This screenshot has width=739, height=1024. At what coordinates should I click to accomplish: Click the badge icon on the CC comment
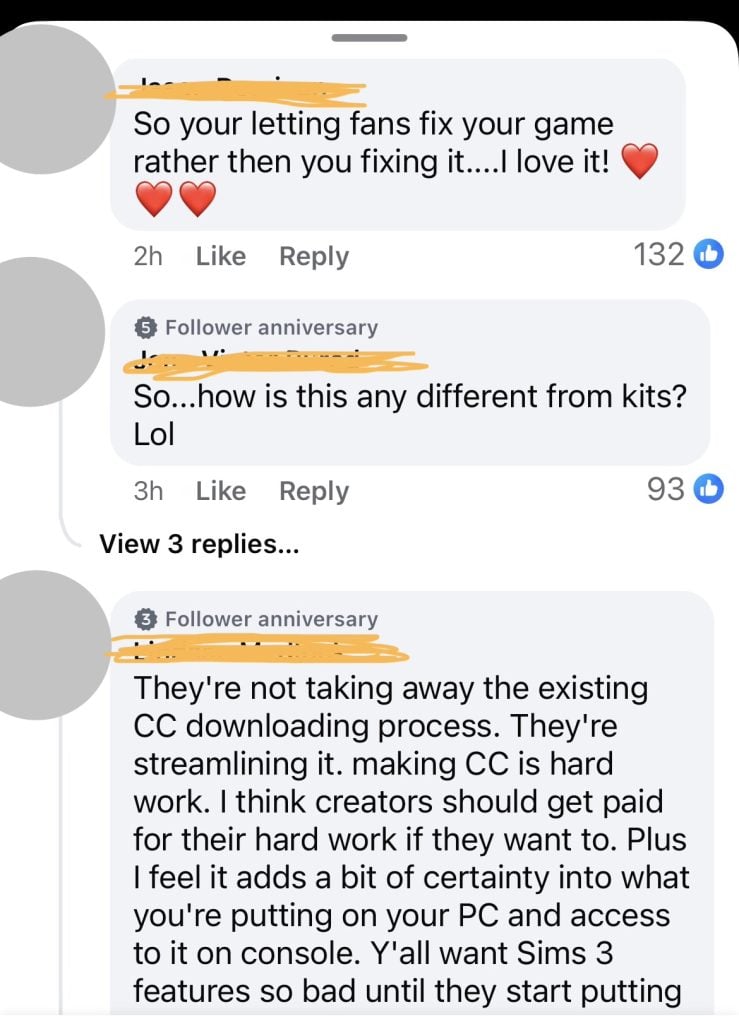[146, 619]
